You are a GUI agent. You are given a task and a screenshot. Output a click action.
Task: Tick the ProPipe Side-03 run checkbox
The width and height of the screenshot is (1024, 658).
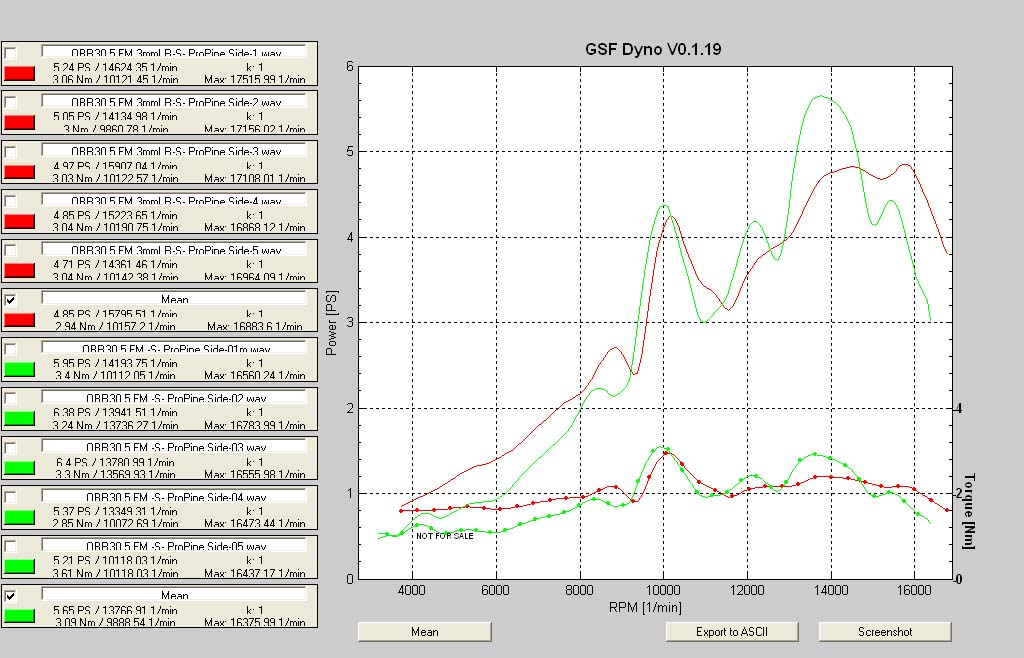tap(10, 448)
